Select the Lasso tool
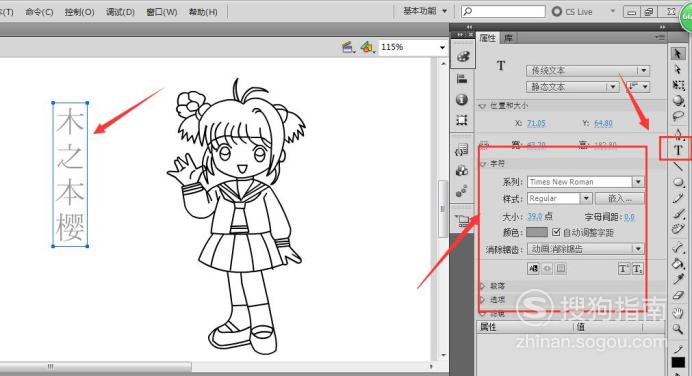This screenshot has height=376, width=692. (678, 116)
